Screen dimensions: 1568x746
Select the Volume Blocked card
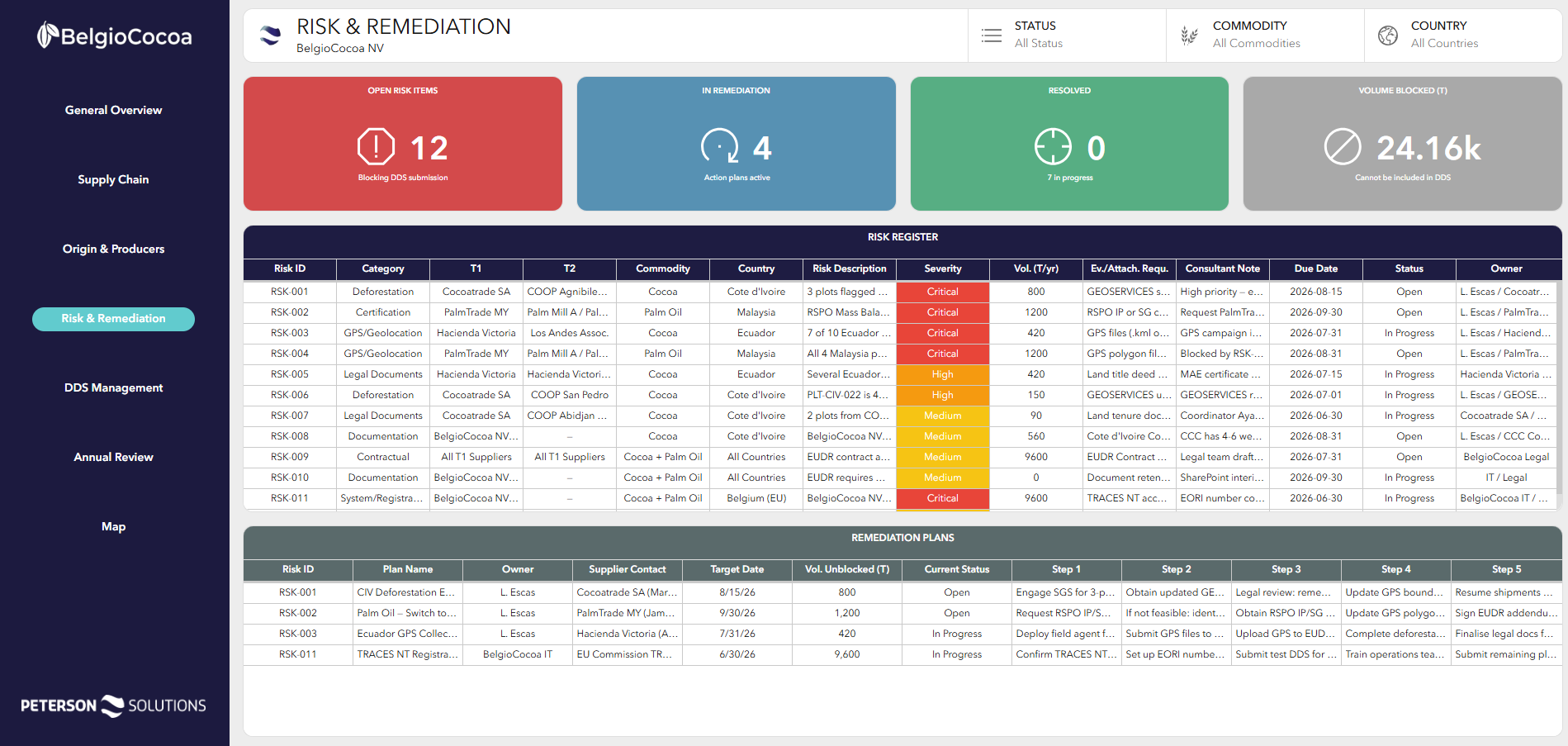[x=1403, y=144]
